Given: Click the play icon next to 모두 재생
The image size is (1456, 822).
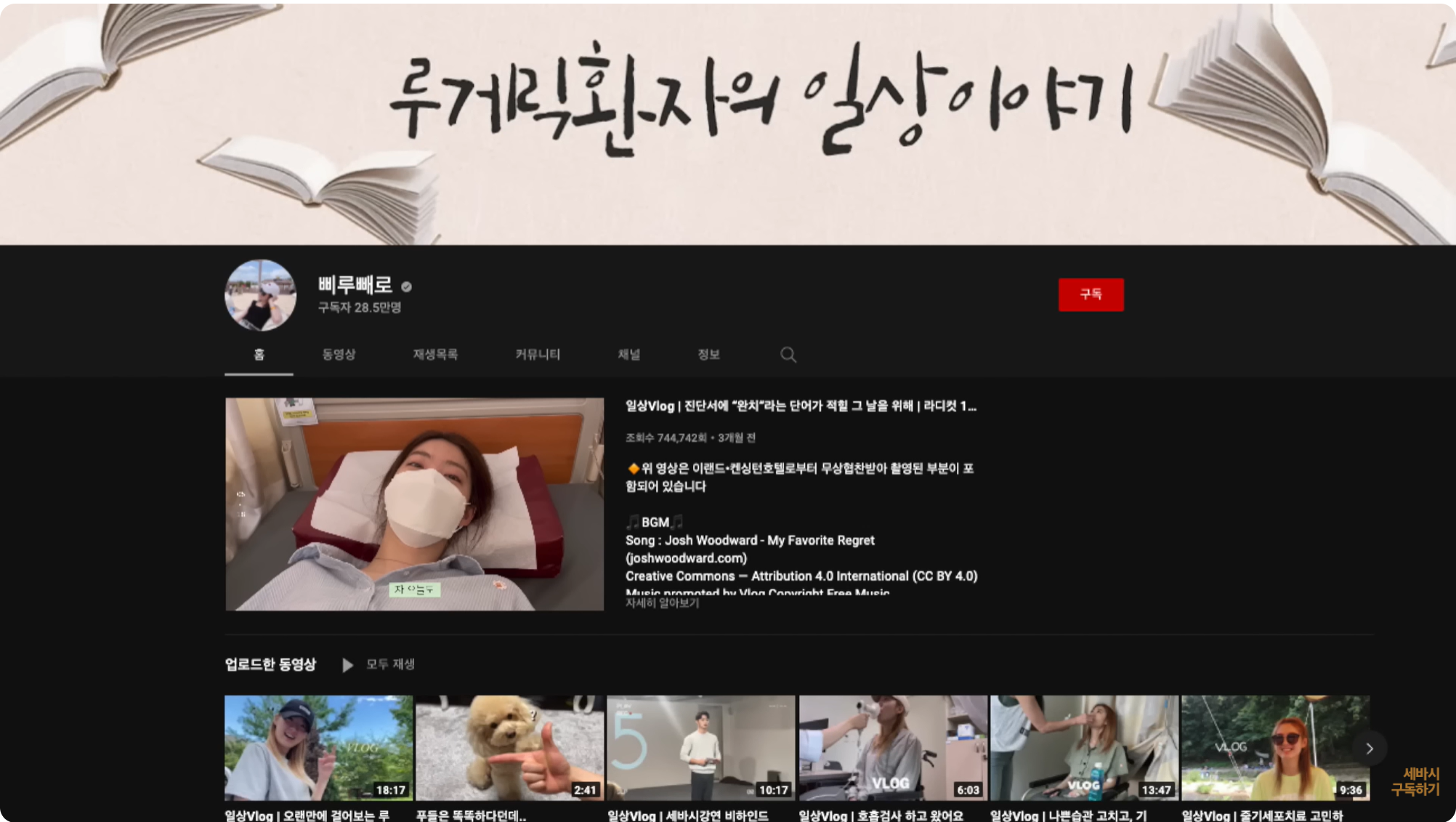Looking at the screenshot, I should (x=347, y=665).
